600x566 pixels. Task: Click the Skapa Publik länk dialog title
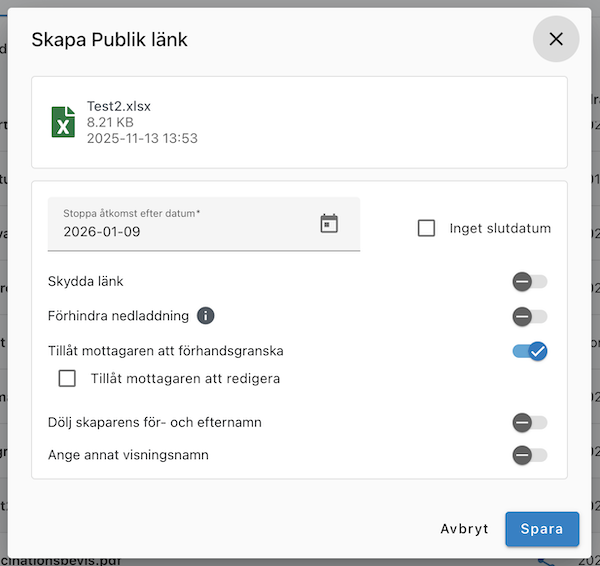click(110, 40)
